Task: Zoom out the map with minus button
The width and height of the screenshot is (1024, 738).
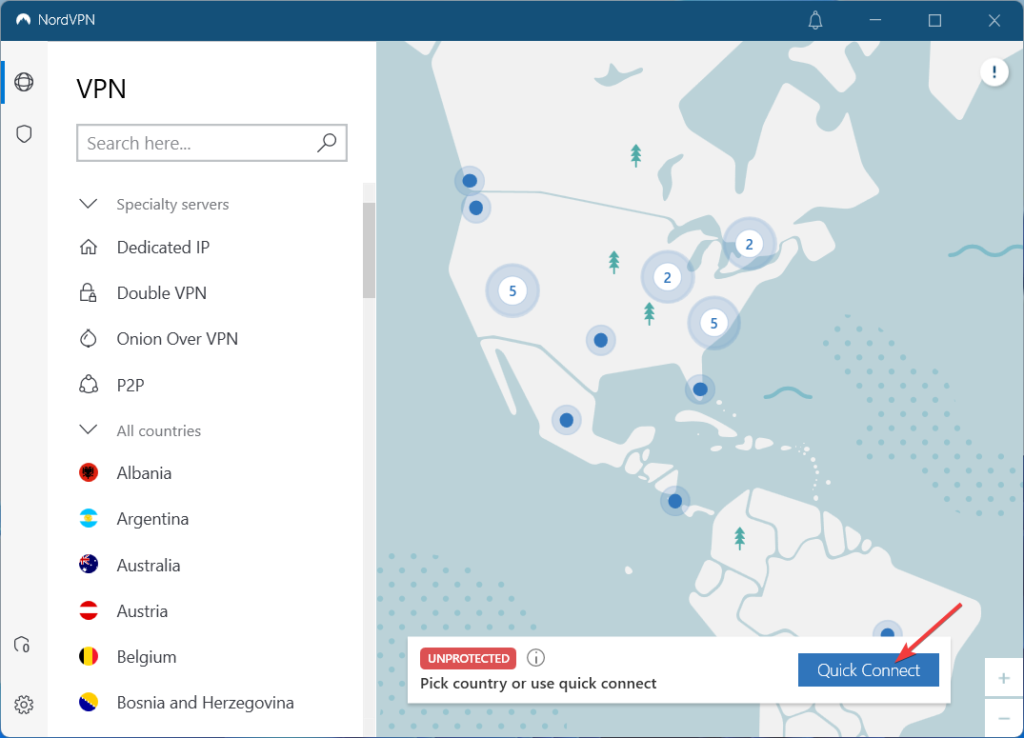Action: (1004, 718)
